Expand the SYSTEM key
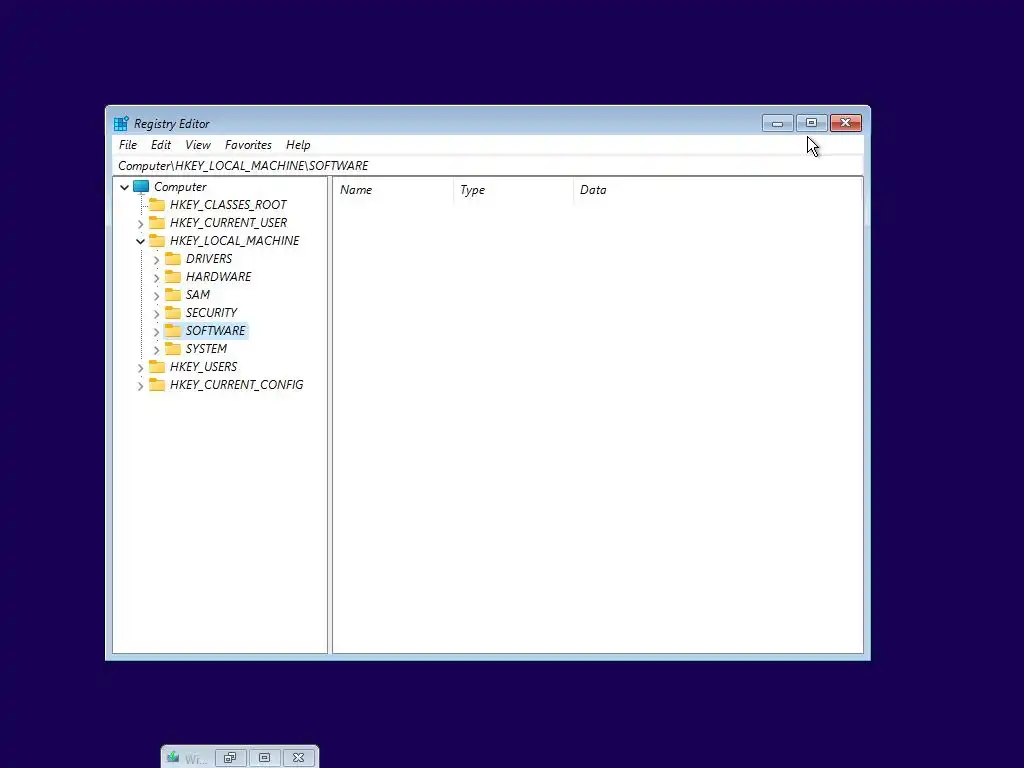Screen dimensions: 1024x768 (156, 349)
